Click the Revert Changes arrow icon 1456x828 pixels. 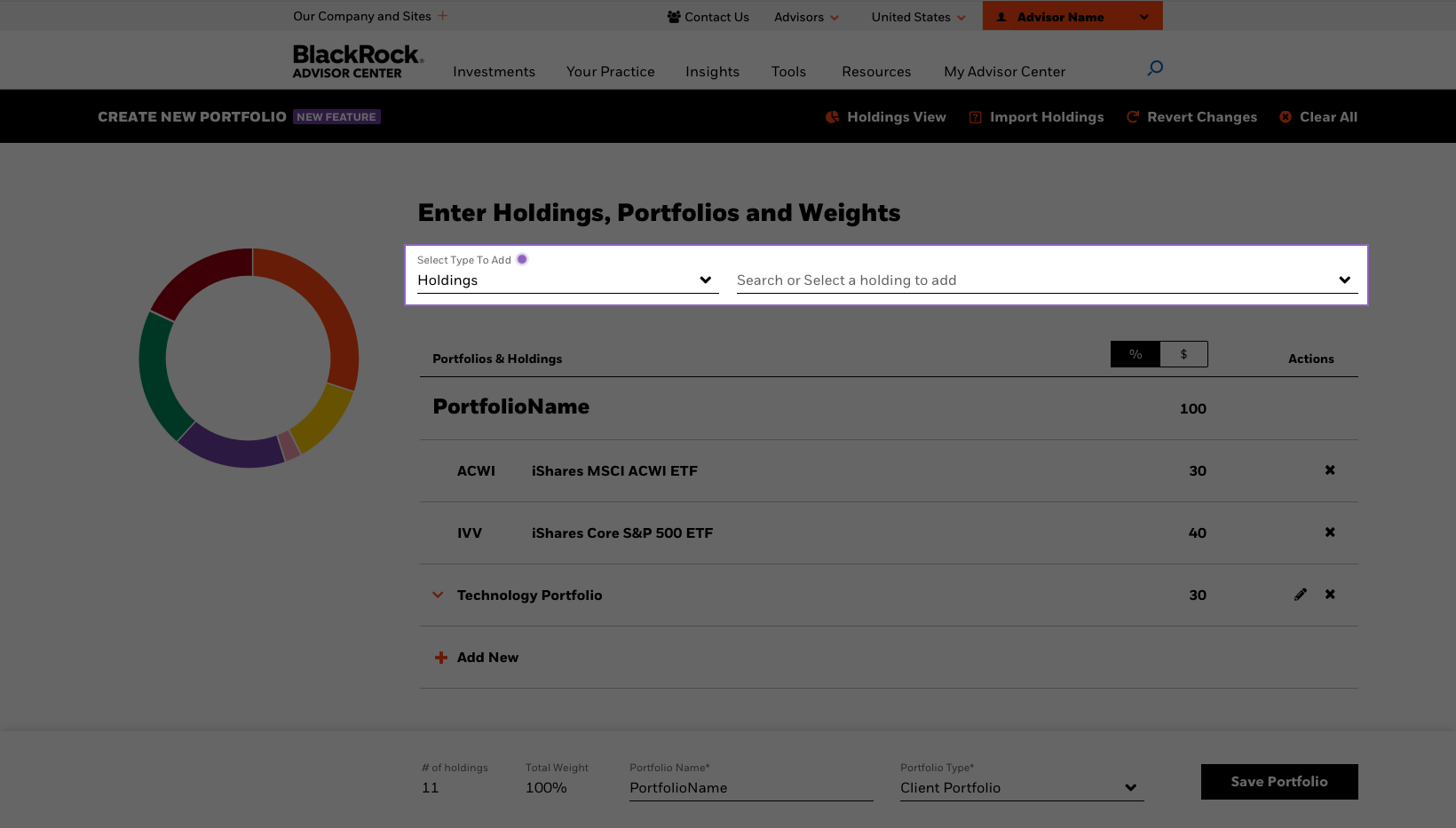1133,117
